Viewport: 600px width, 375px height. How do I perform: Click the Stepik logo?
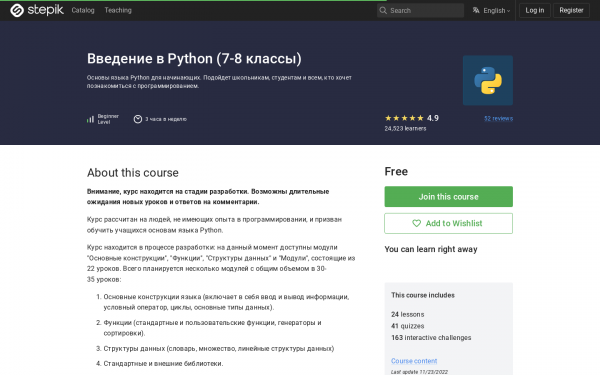[37, 10]
